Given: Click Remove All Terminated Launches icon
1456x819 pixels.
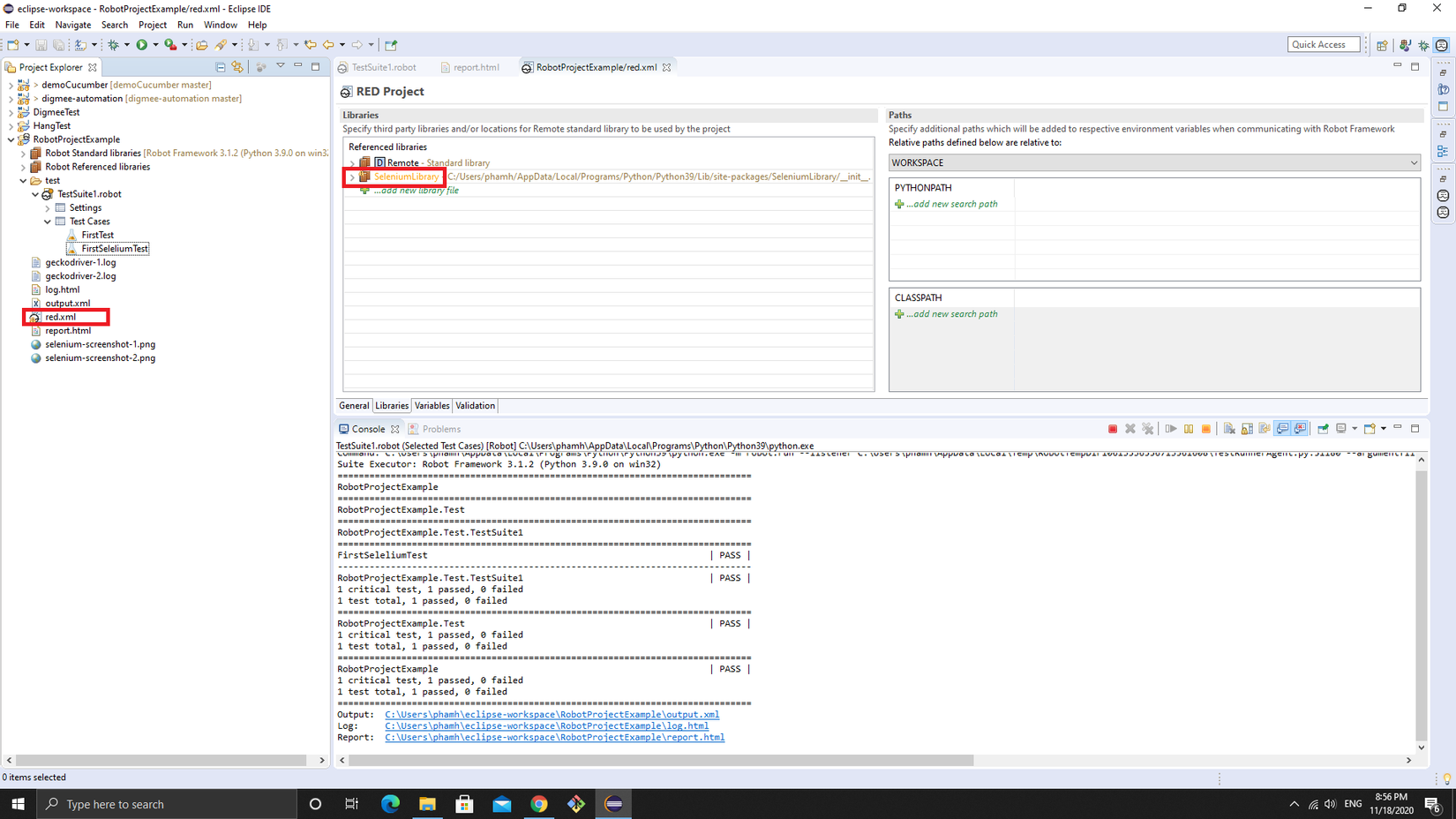Looking at the screenshot, I should 1148,429.
